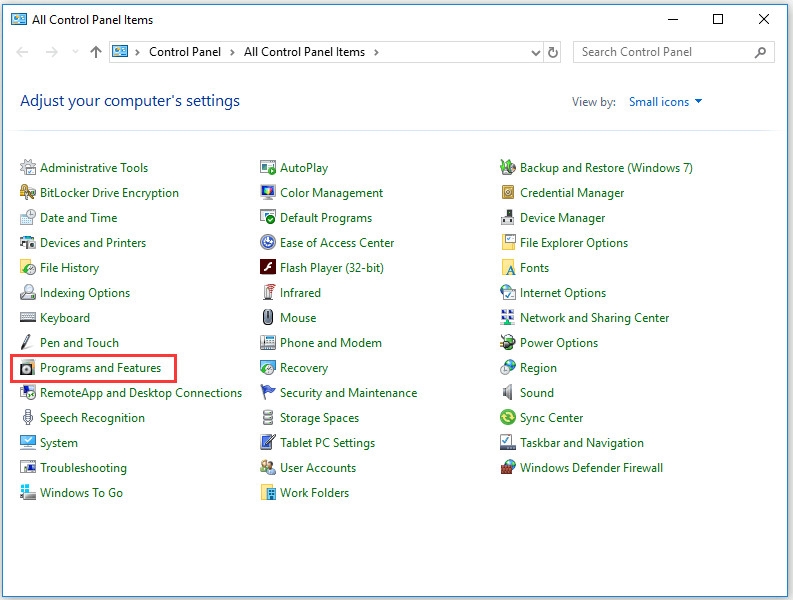The height and width of the screenshot is (600, 793).
Task: Click the Pen and Touch icon
Action: tap(27, 342)
